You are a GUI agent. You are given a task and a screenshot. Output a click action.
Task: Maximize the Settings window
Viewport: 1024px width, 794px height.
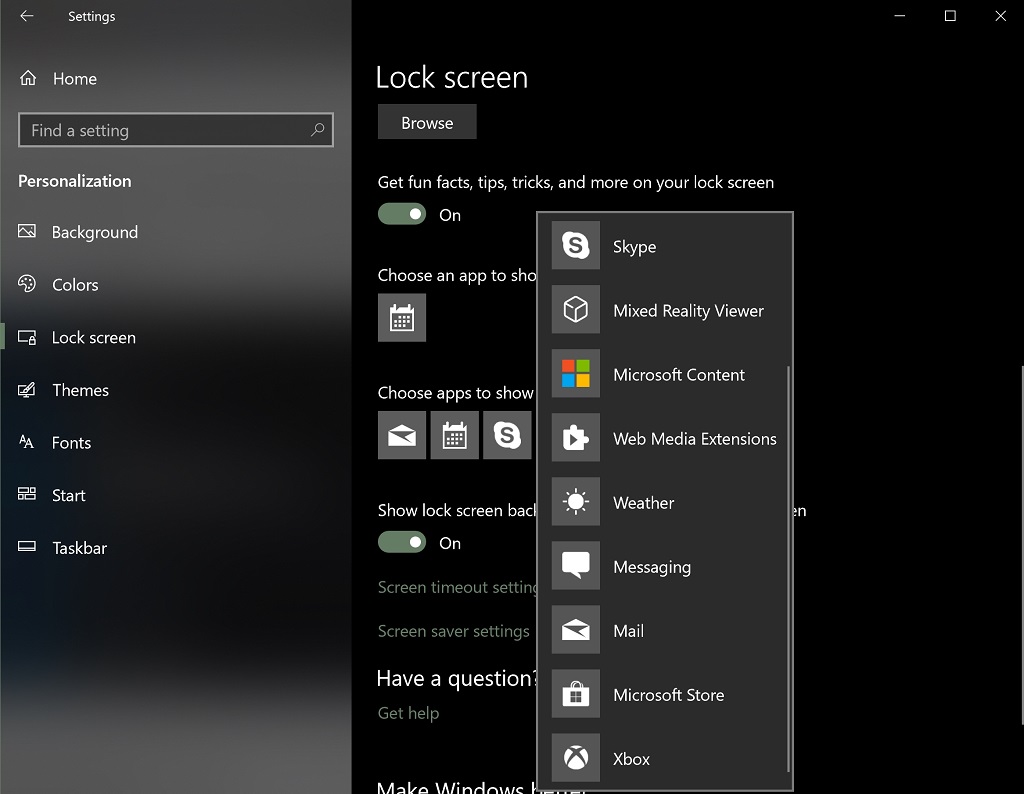(950, 16)
